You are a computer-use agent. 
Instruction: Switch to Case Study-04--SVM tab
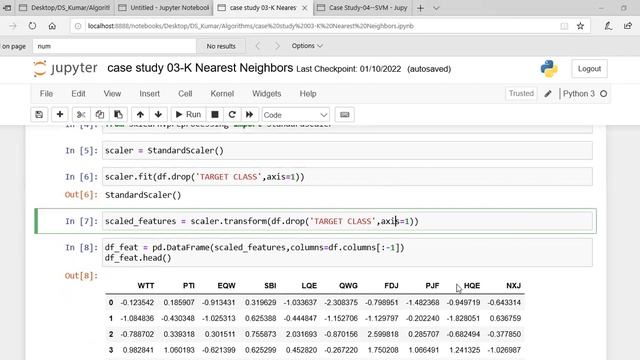[362, 8]
